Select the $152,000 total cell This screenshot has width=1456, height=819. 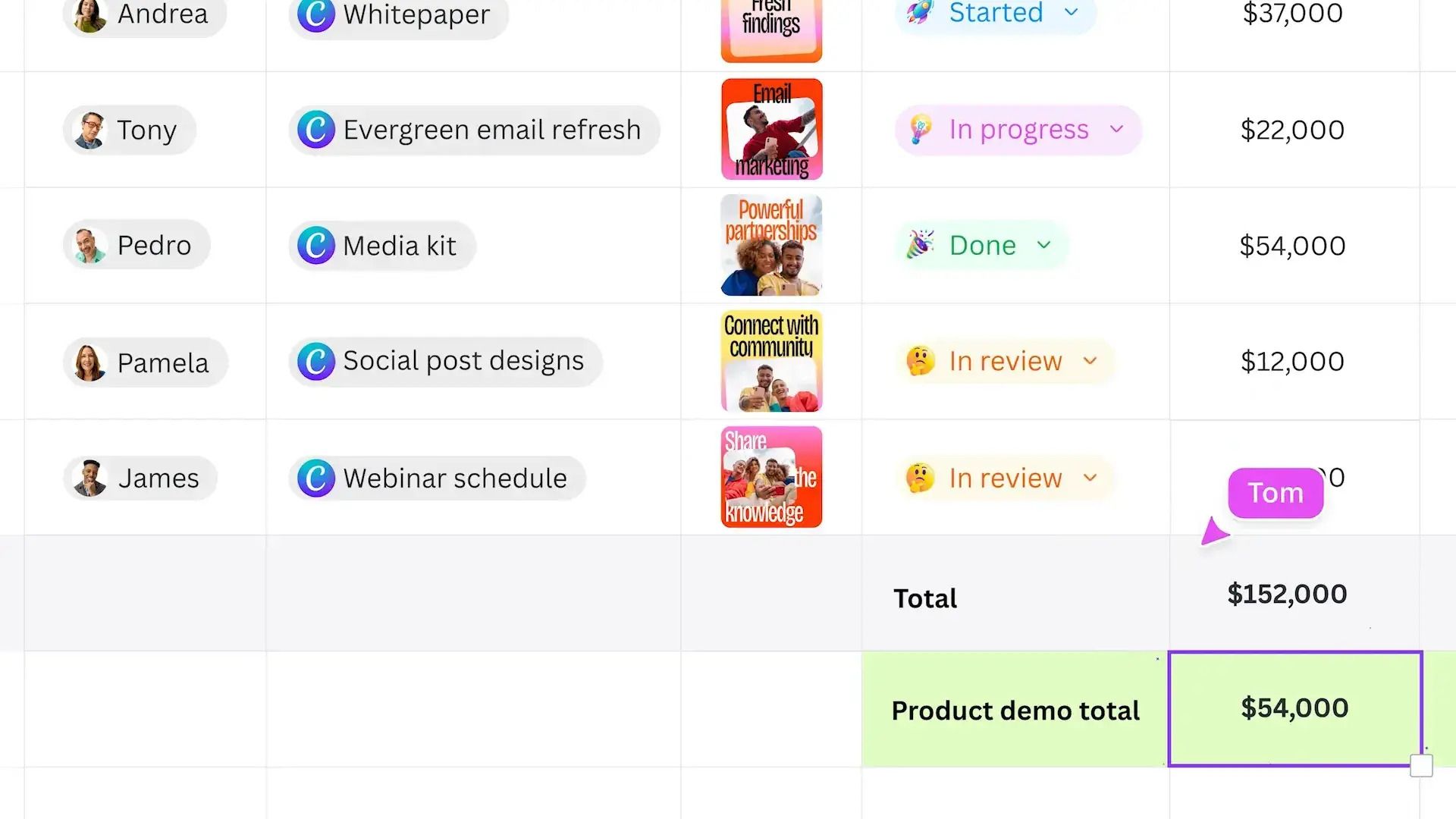(1294, 594)
